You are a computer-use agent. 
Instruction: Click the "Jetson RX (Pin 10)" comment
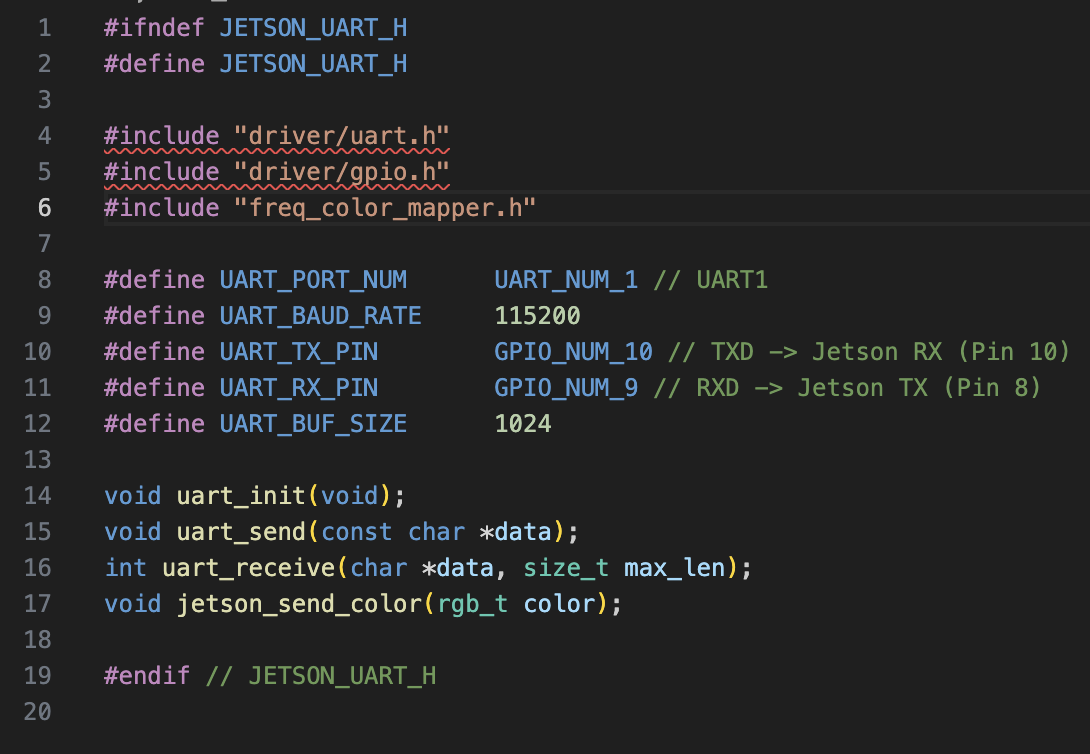coord(940,352)
